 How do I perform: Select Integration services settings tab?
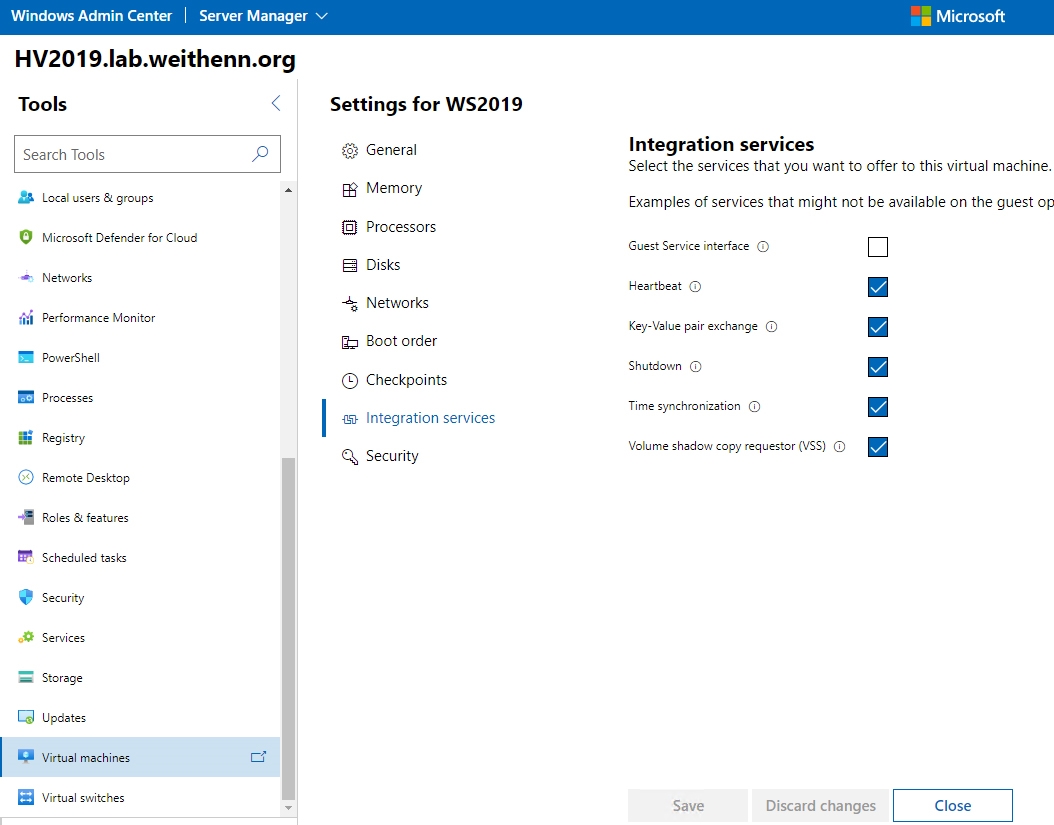coord(418,418)
